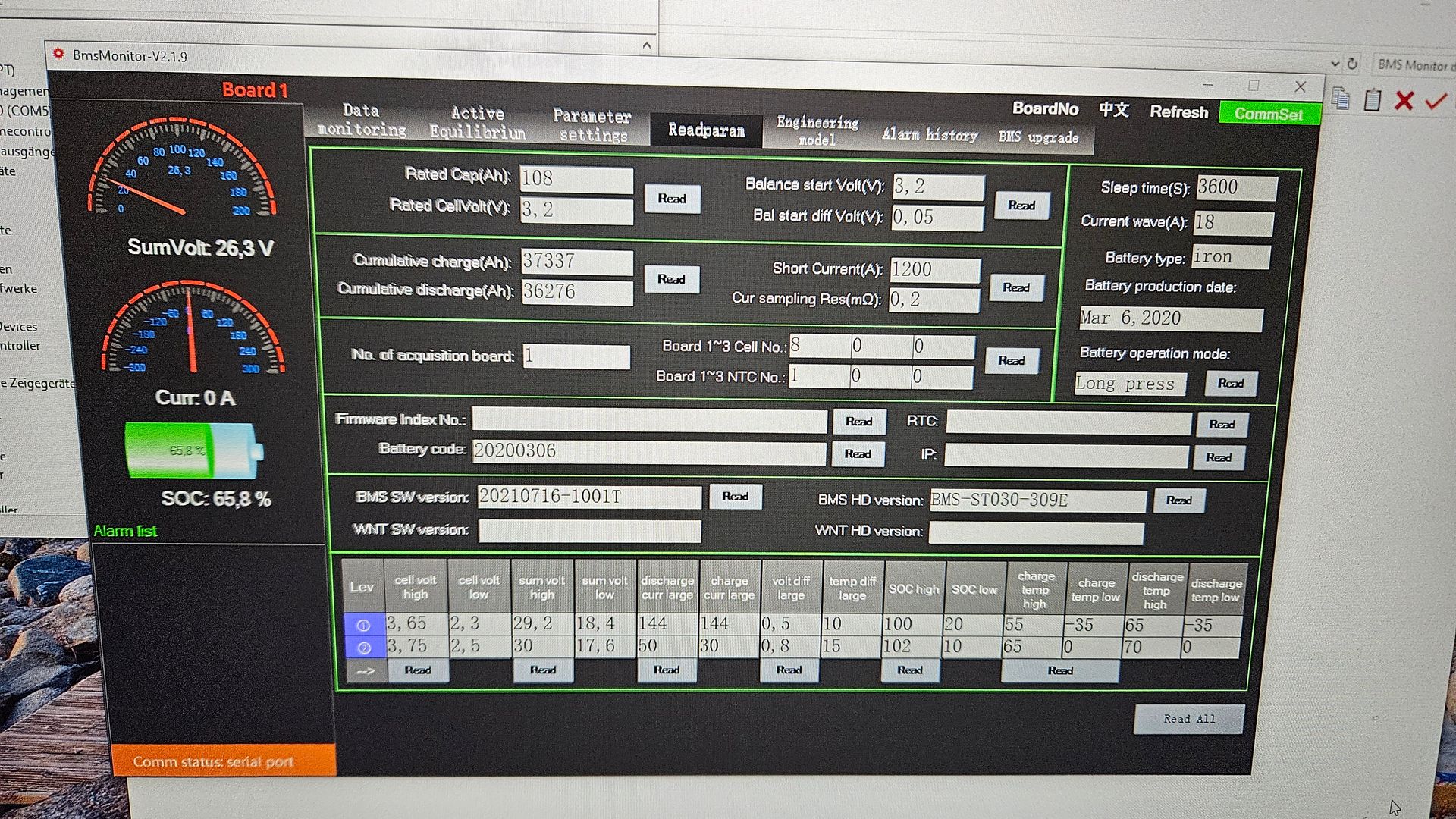1456x819 pixels.
Task: Expand the address bar history dropdown chevron
Action: tap(1335, 64)
